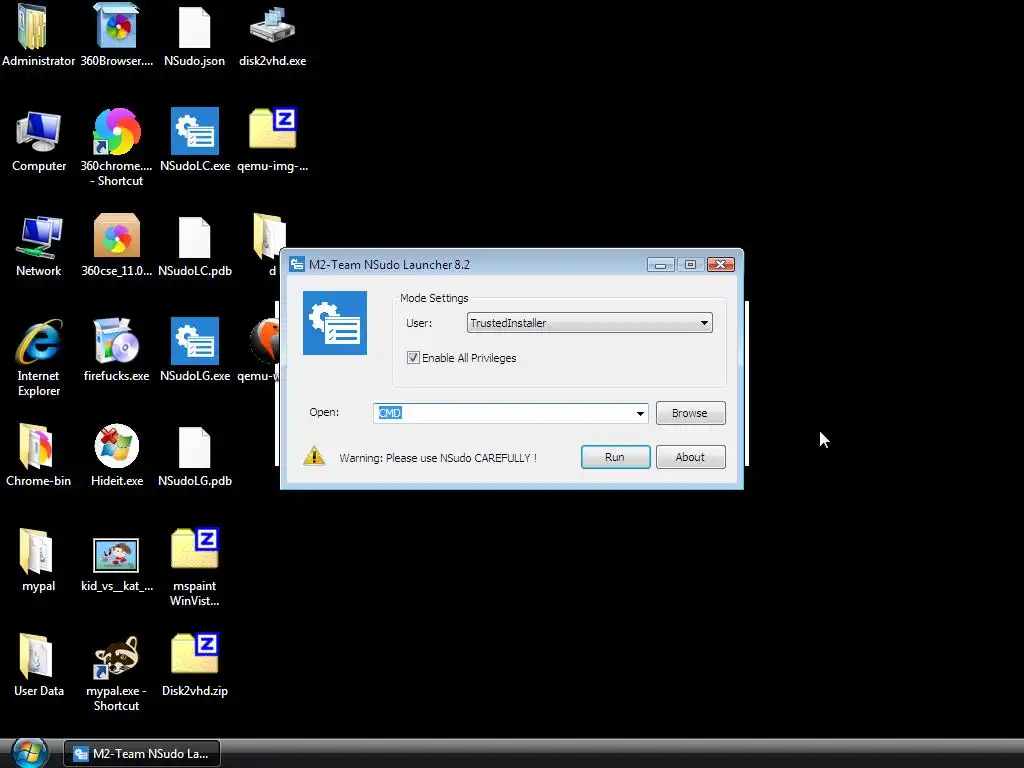Viewport: 1024px width, 768px height.
Task: Select the NSudo.json file
Action: (195, 27)
